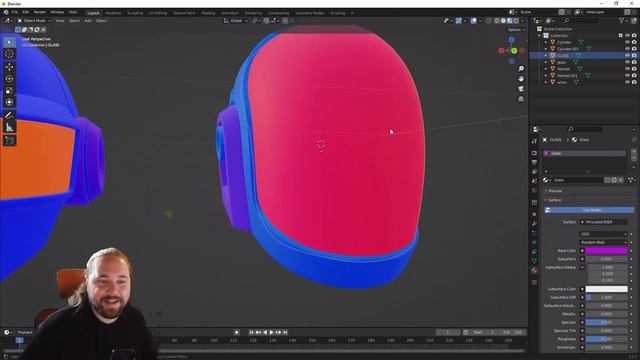Click the Principled BSDF surface shader button
This screenshot has height=360, width=640.
(x=604, y=222)
